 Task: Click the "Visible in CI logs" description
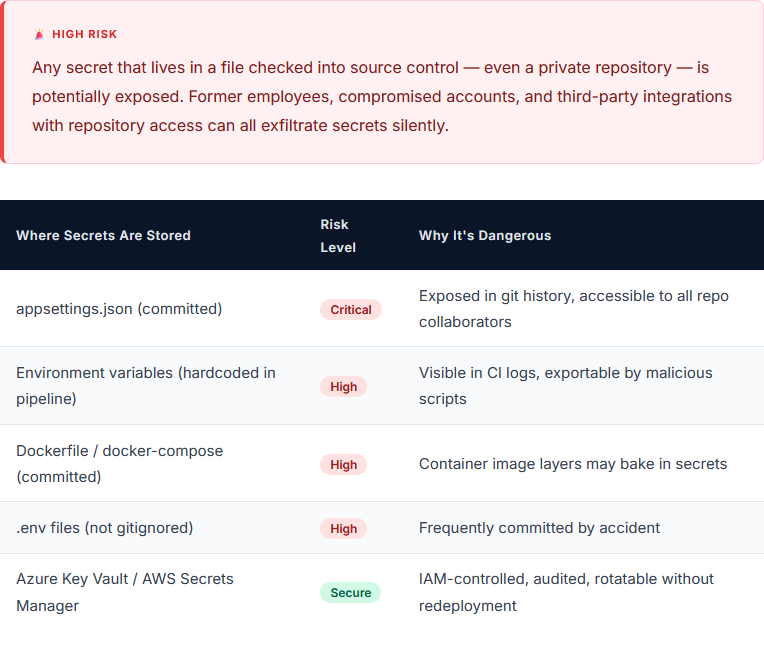tap(565, 386)
